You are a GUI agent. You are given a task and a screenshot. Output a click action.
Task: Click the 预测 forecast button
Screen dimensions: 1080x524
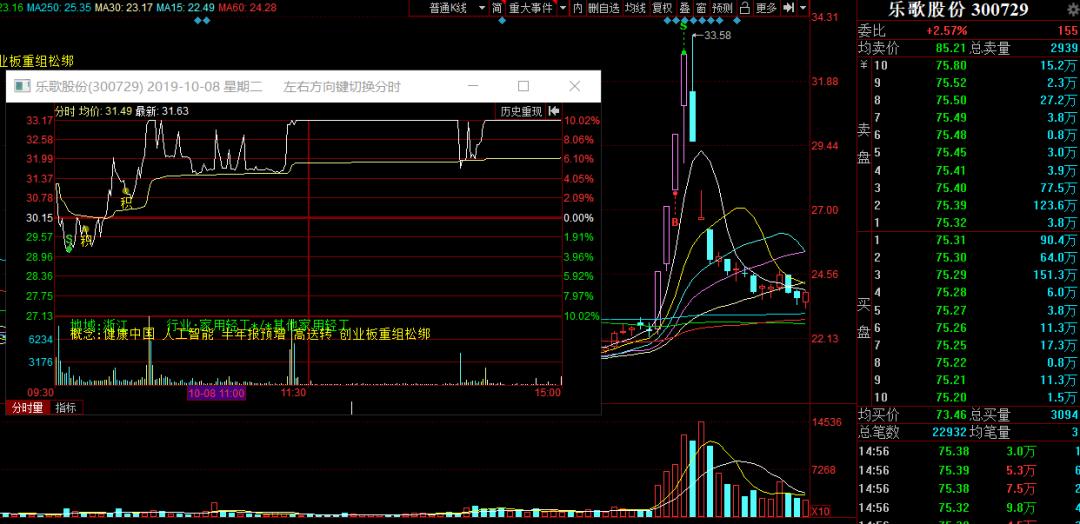(722, 8)
